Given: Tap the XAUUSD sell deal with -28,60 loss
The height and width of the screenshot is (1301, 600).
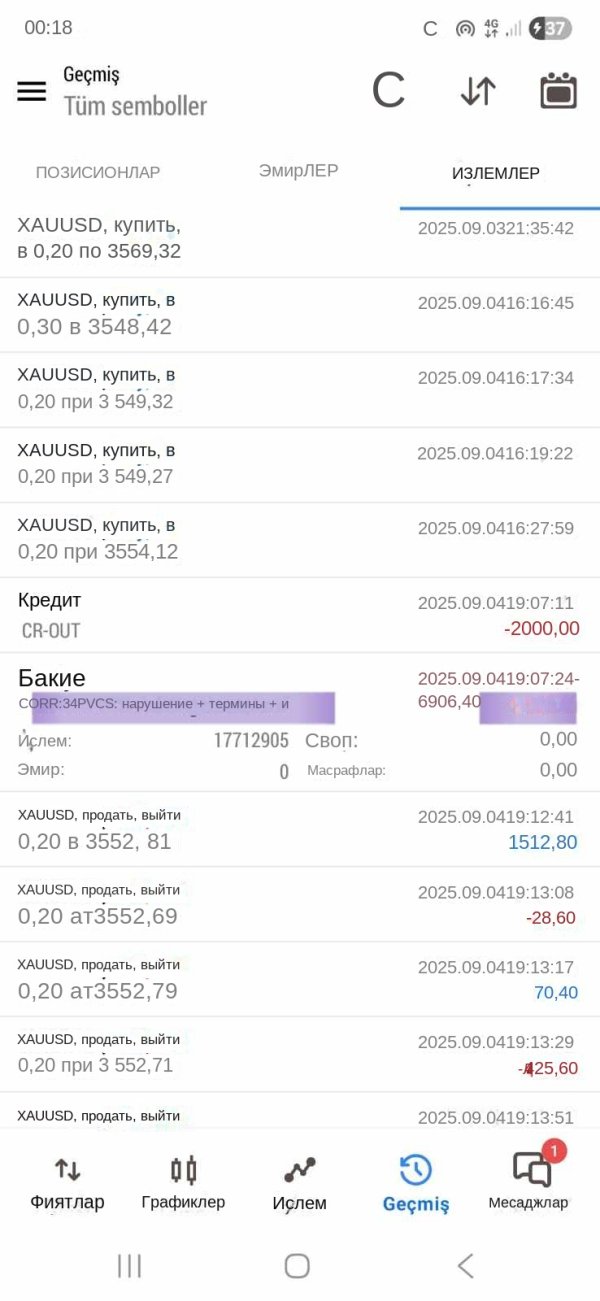Looking at the screenshot, I should point(300,904).
